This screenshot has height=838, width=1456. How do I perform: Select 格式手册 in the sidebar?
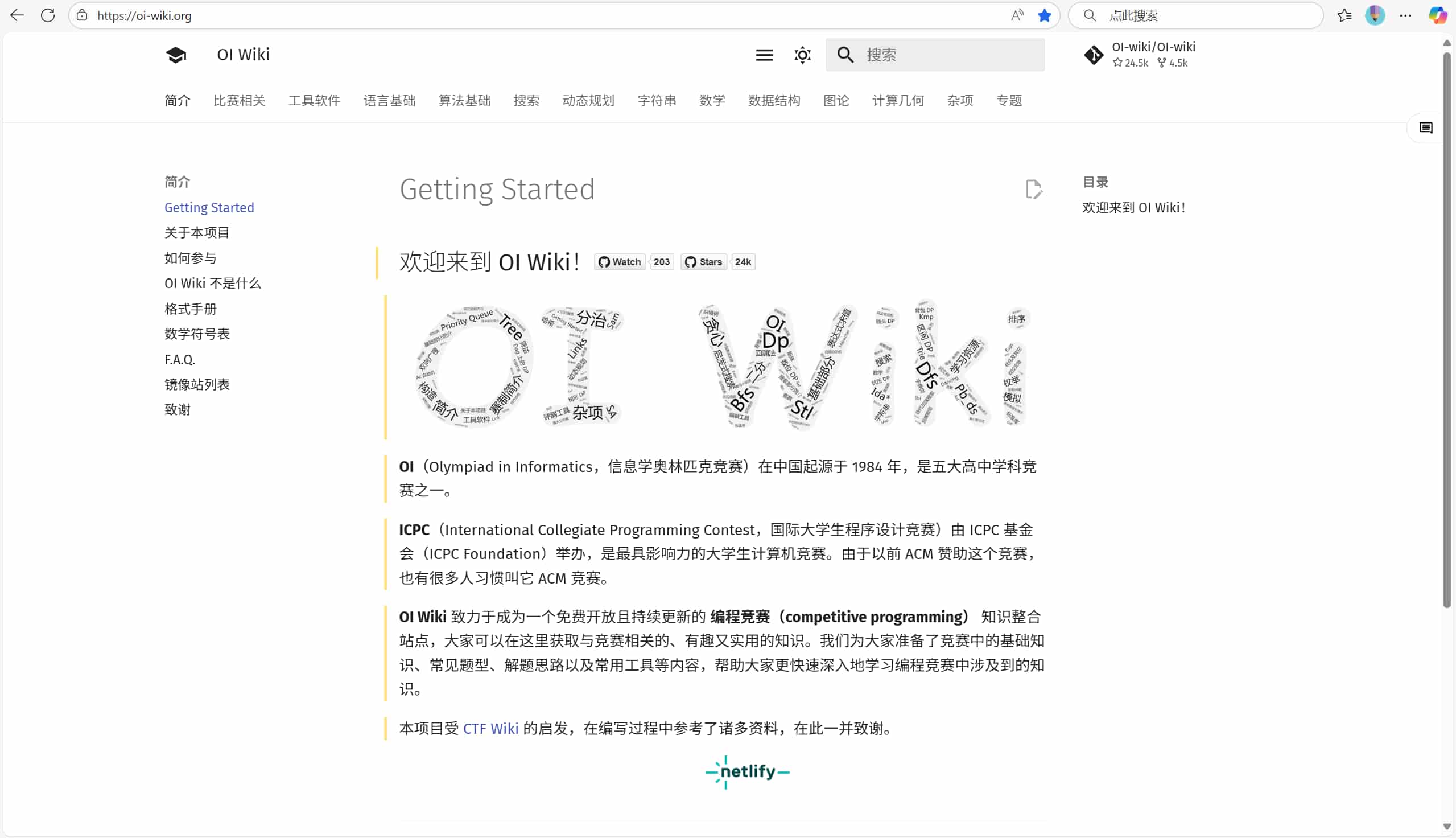pyautogui.click(x=191, y=309)
